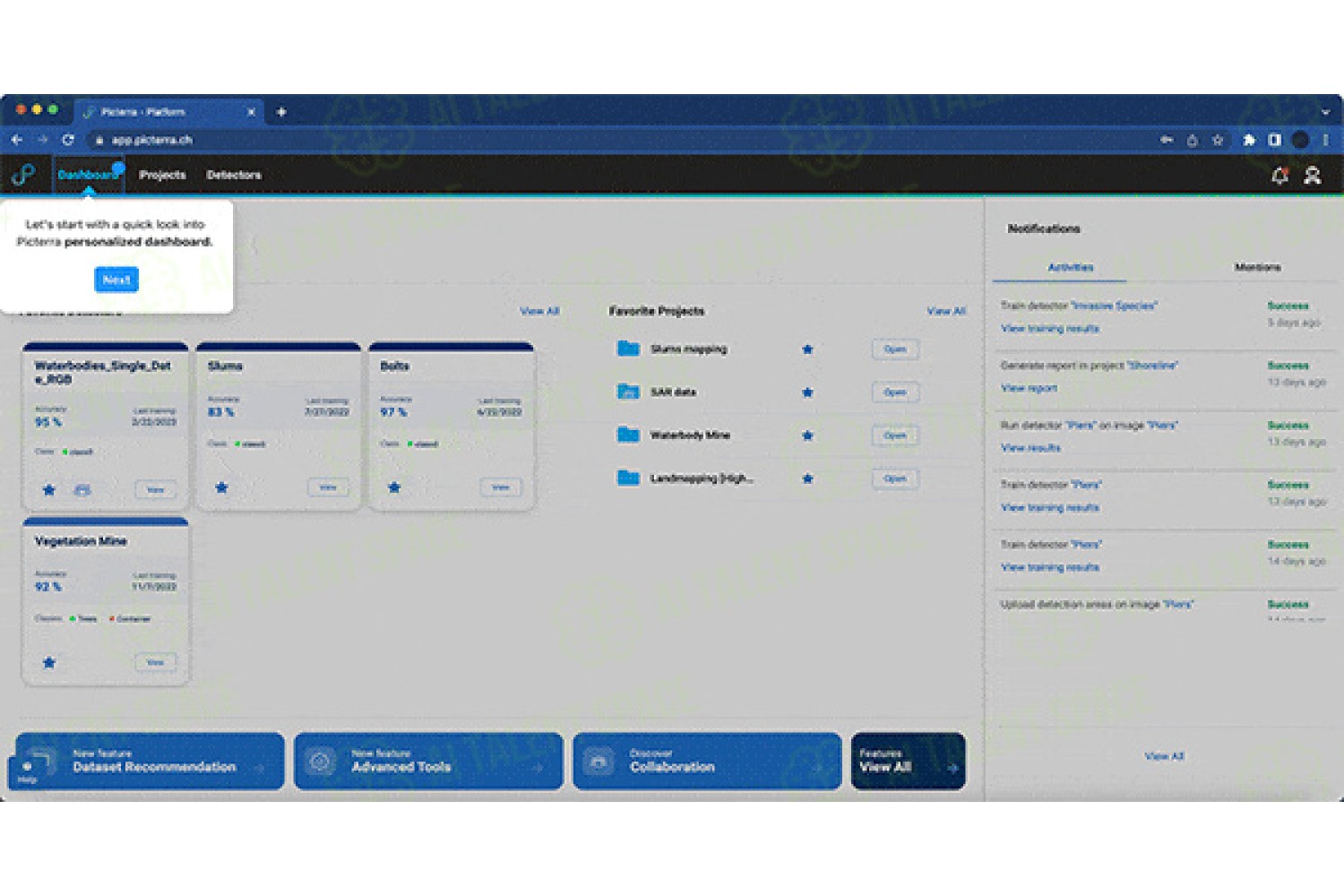The width and height of the screenshot is (1344, 896).
Task: Open the Projects nav item
Action: coord(162,175)
